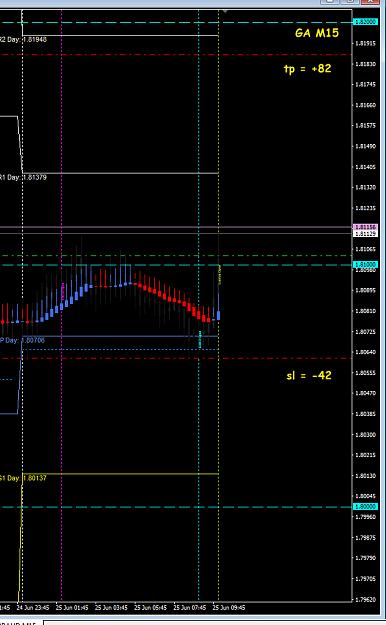
Task: Click the 25 Jun 01:45 time axis label
Action: 72,608
